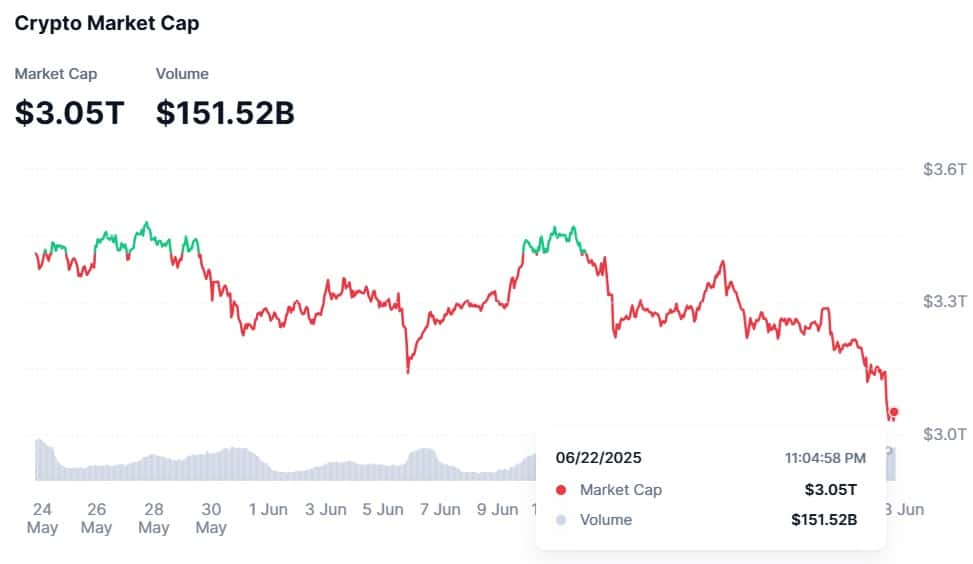Click the red Market Cap dot in tooltip
Image resolution: width=973 pixels, height=564 pixels.
[x=561, y=490]
